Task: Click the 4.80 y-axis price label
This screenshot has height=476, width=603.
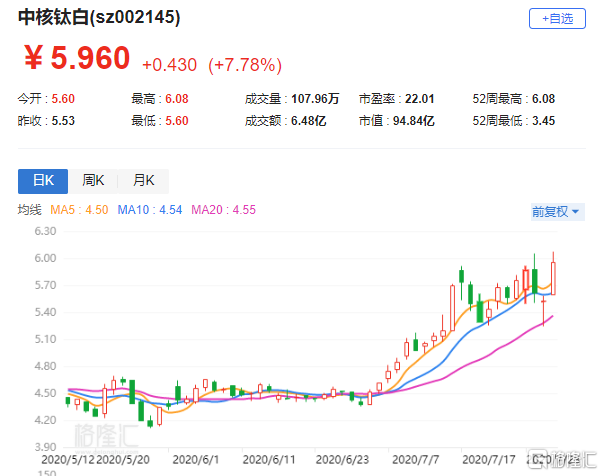Action: pos(45,366)
